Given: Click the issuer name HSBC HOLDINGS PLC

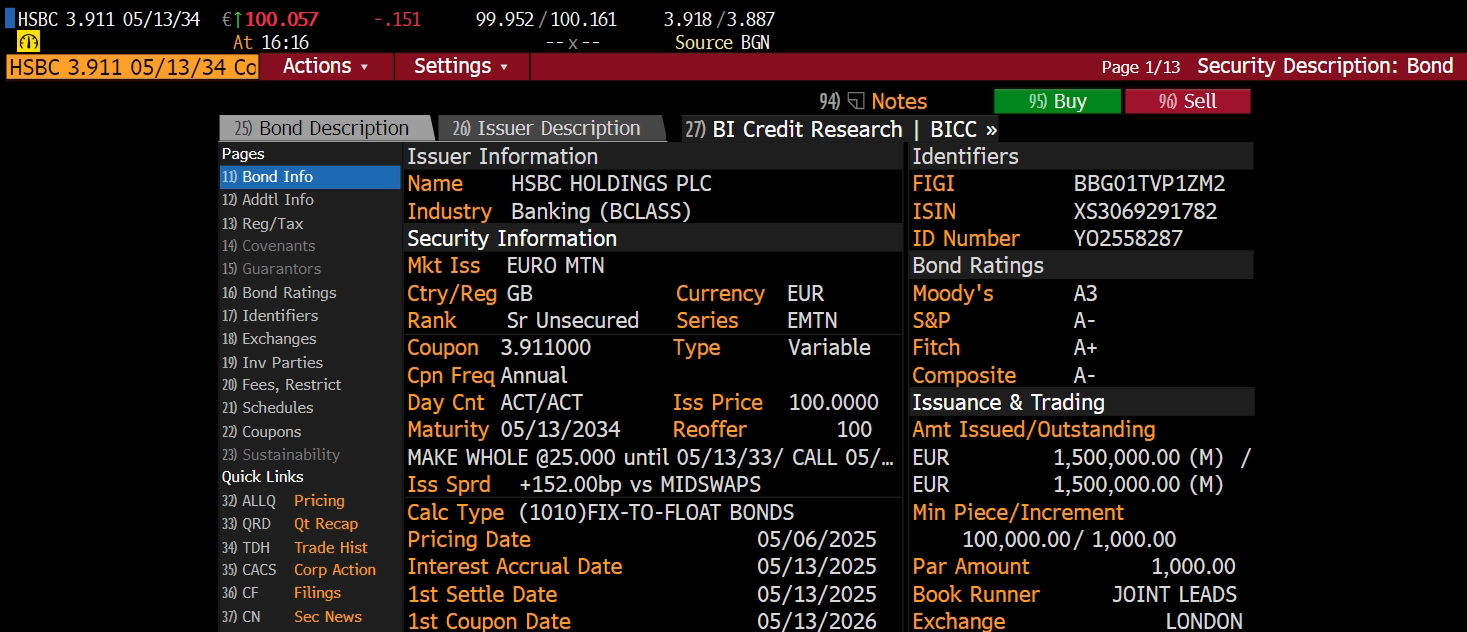Looking at the screenshot, I should click(x=611, y=184).
